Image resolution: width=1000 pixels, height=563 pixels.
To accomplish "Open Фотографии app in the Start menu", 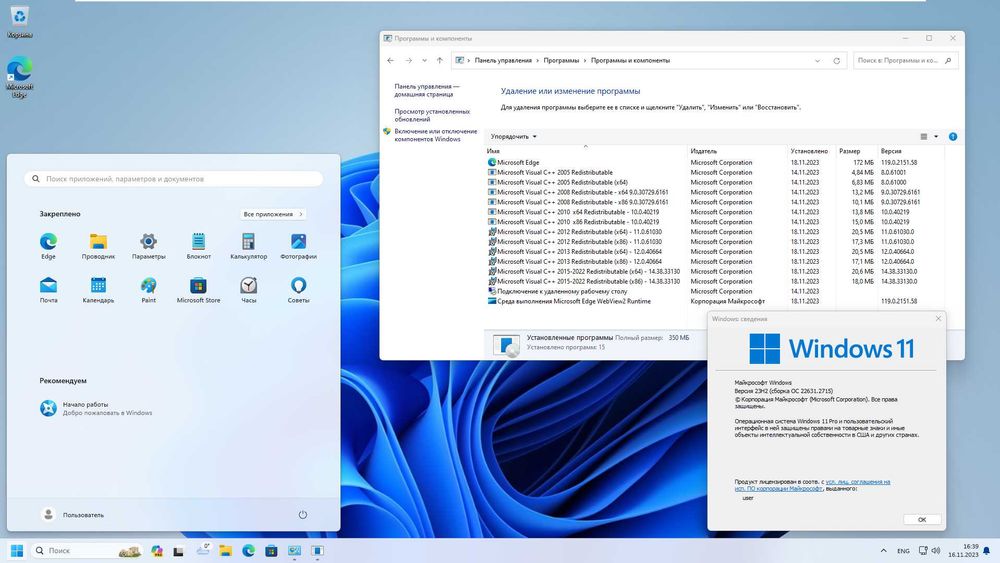I will pyautogui.click(x=298, y=245).
